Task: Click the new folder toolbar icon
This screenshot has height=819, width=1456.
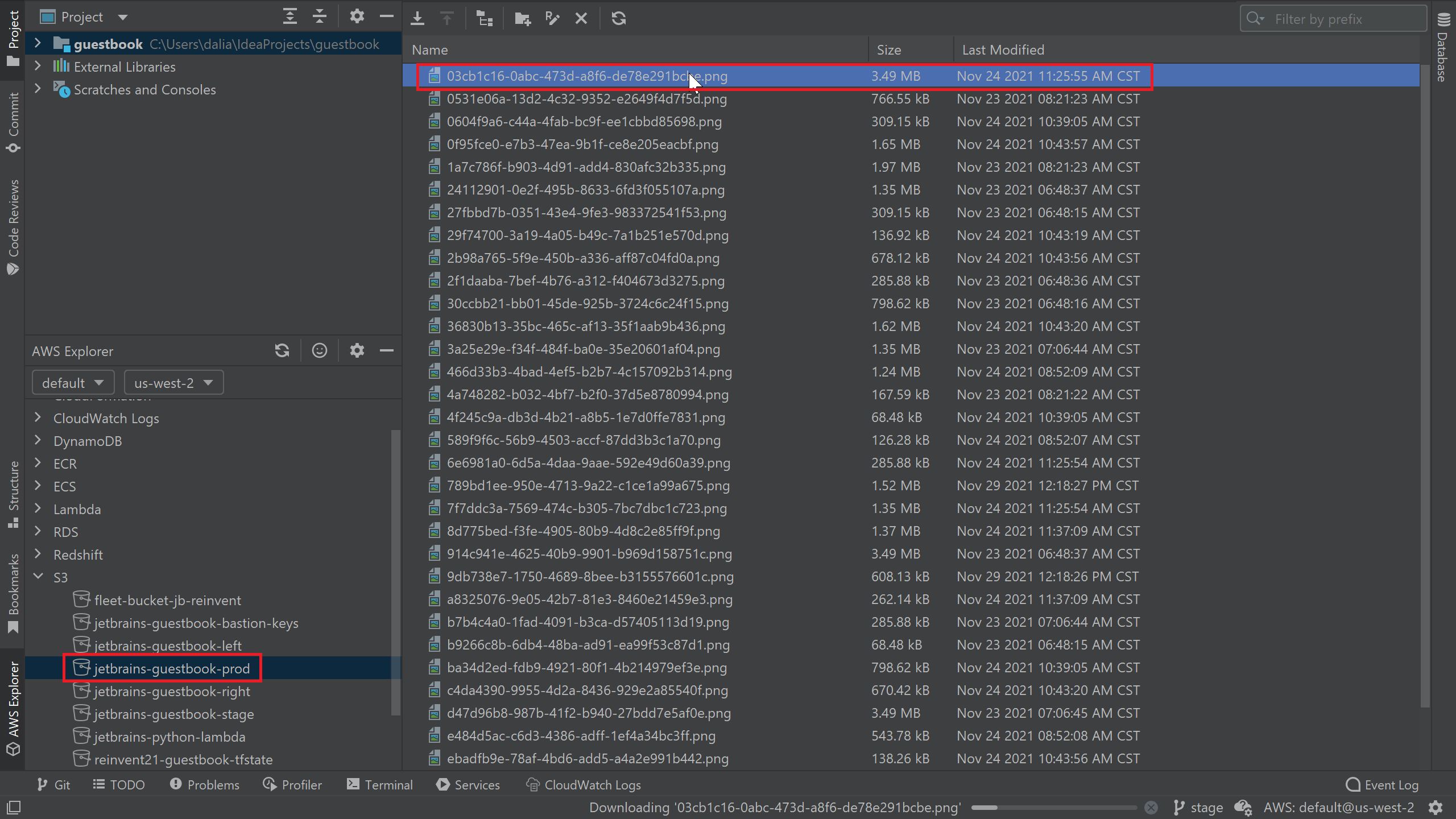Action: click(x=522, y=18)
